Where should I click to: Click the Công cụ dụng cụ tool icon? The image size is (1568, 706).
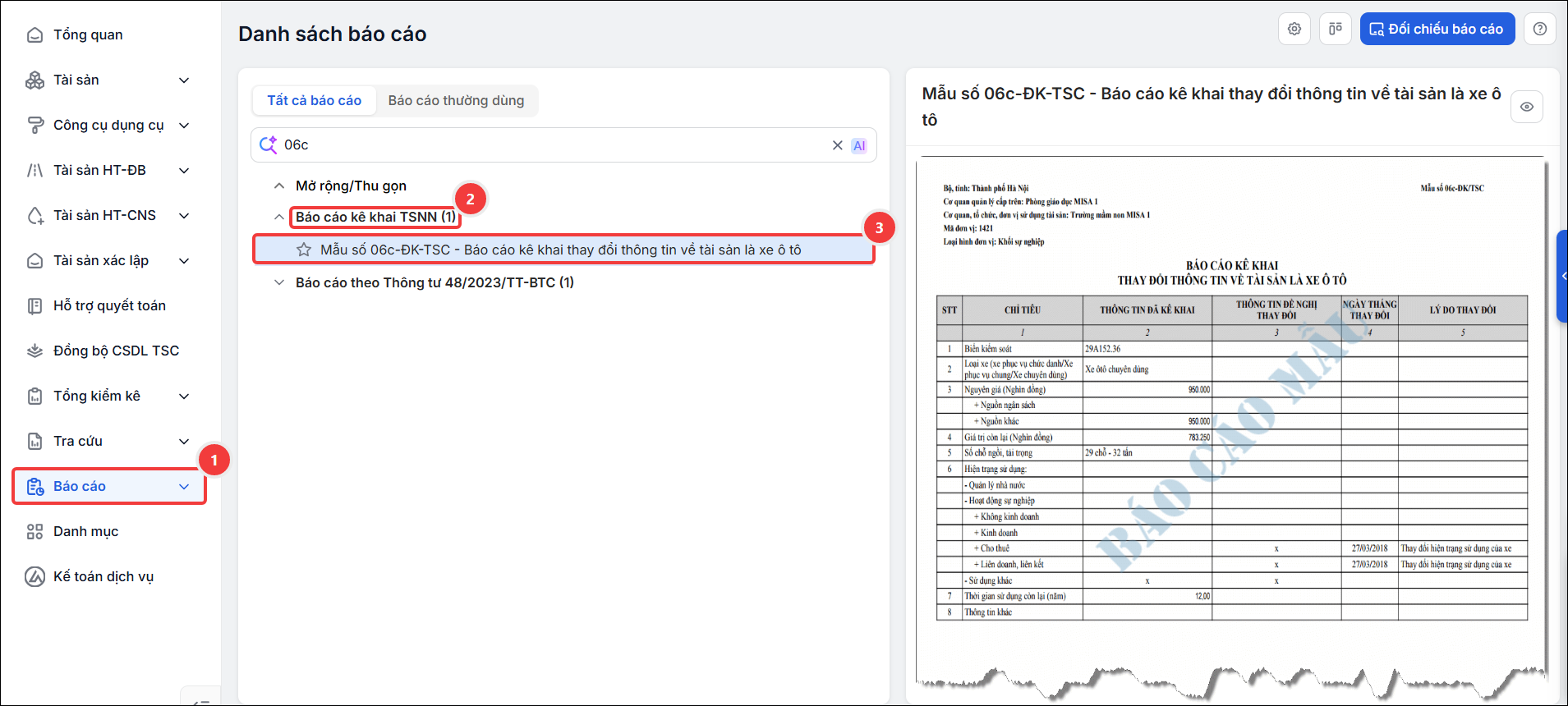pyautogui.click(x=34, y=125)
